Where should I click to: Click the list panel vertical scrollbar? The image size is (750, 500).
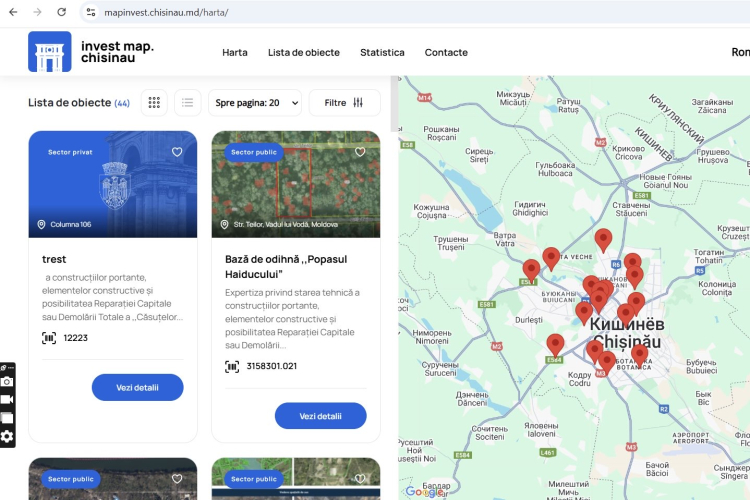(x=394, y=103)
